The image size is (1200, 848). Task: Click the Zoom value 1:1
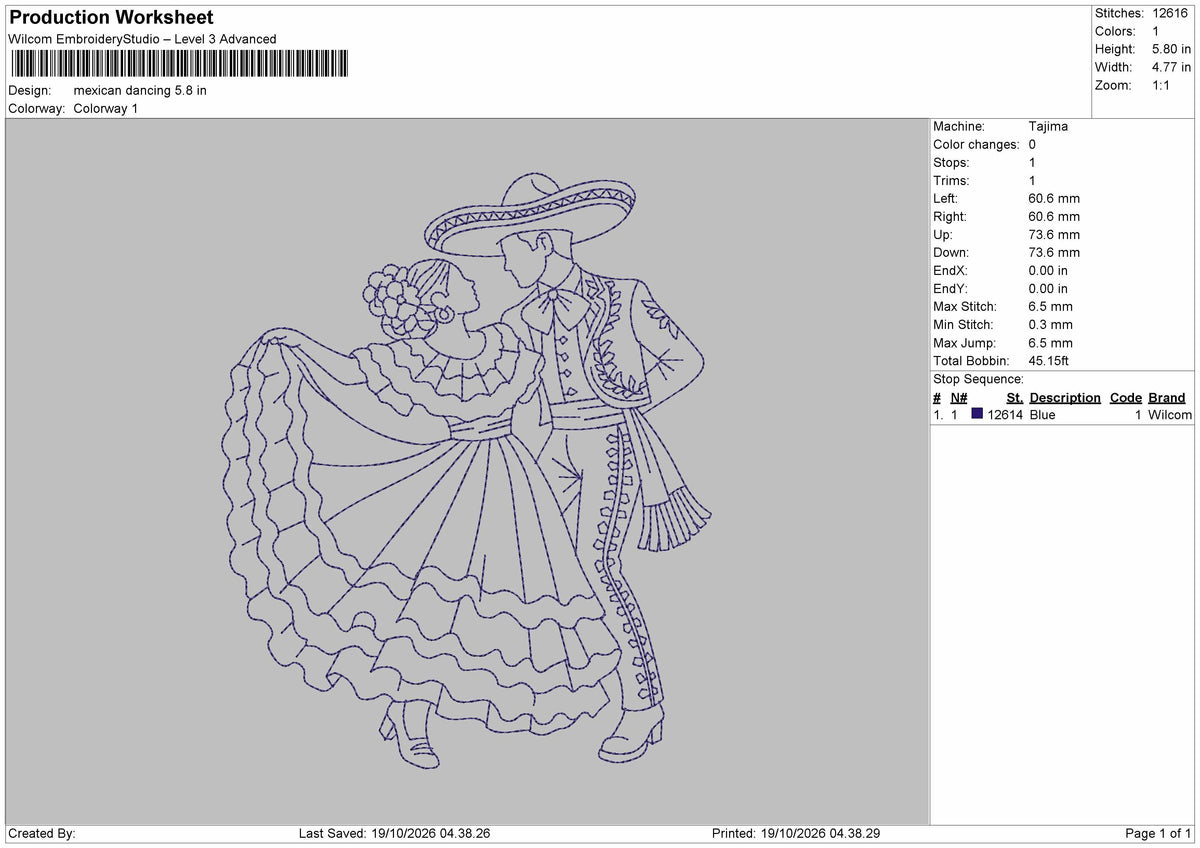pyautogui.click(x=1161, y=85)
